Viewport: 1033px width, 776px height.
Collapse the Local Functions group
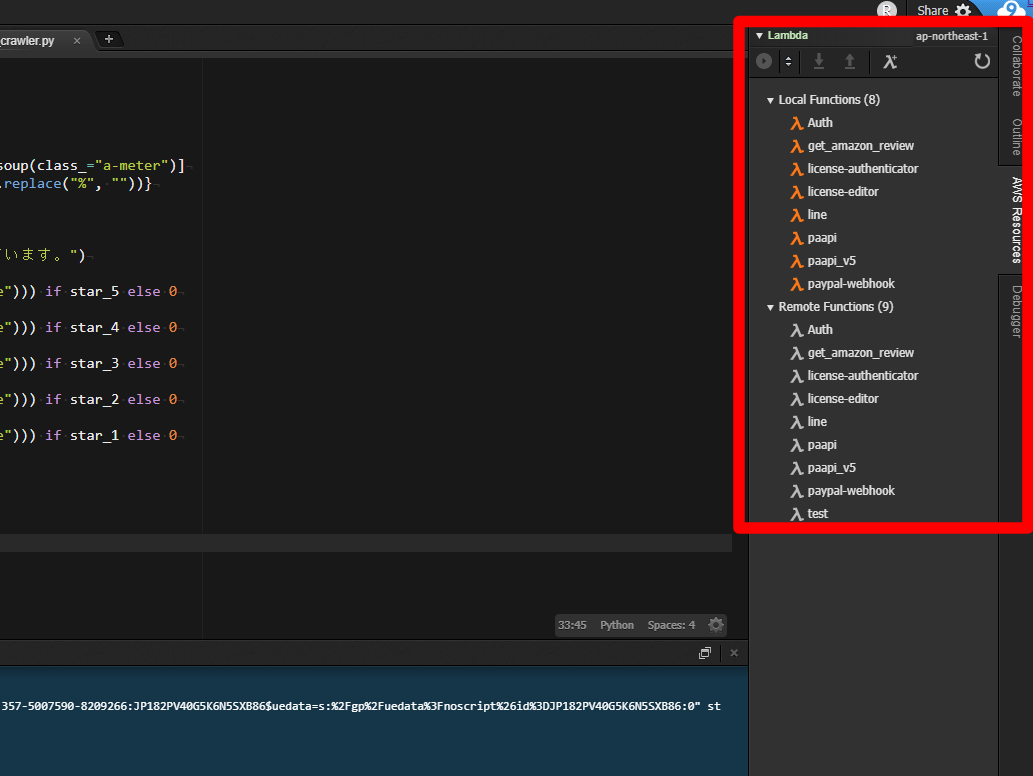(770, 100)
